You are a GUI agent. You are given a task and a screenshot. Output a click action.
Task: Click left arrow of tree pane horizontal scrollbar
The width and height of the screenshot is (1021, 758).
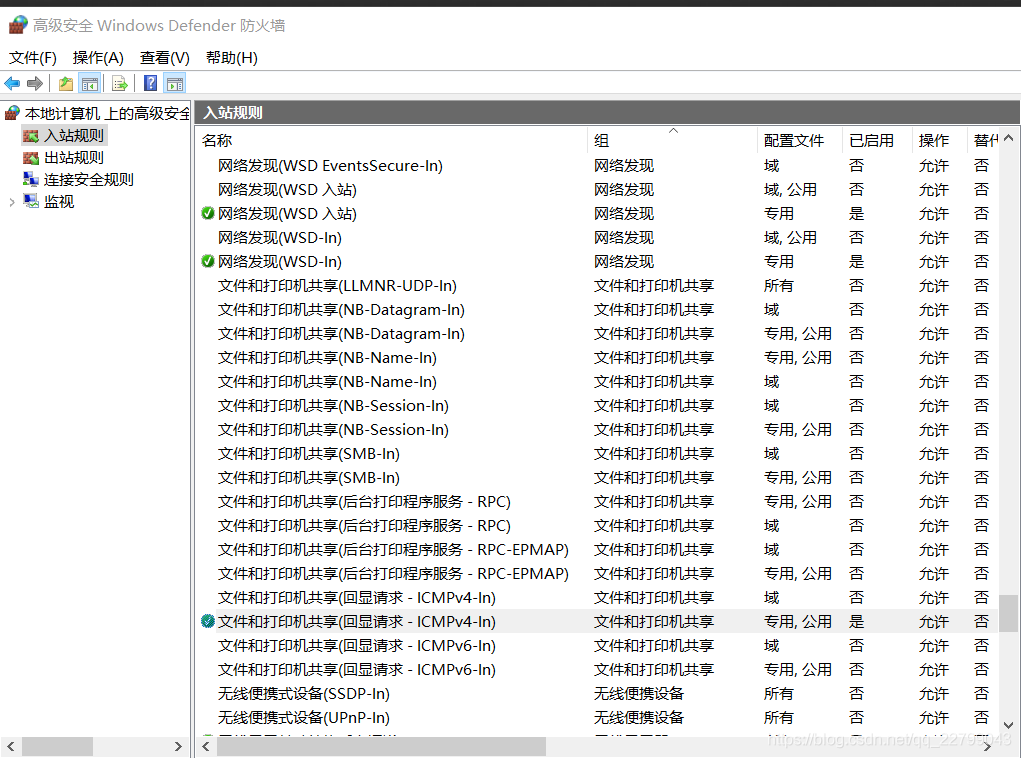(x=11, y=746)
